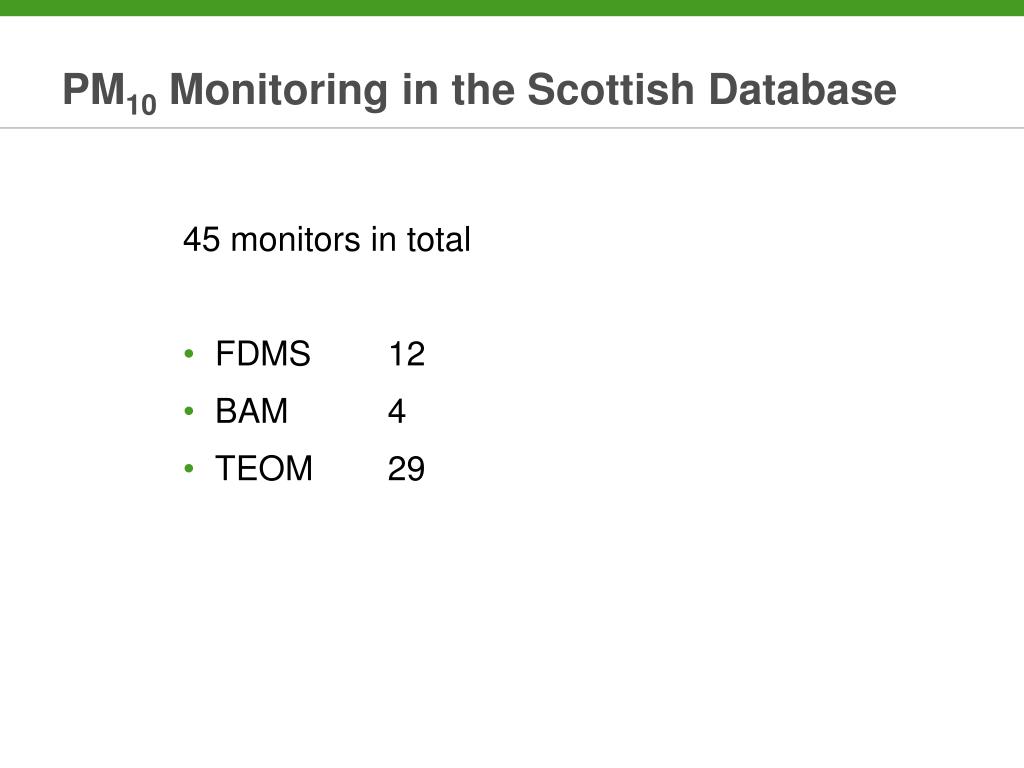Click the BAM count value 4
1024x768 pixels.
396,412
